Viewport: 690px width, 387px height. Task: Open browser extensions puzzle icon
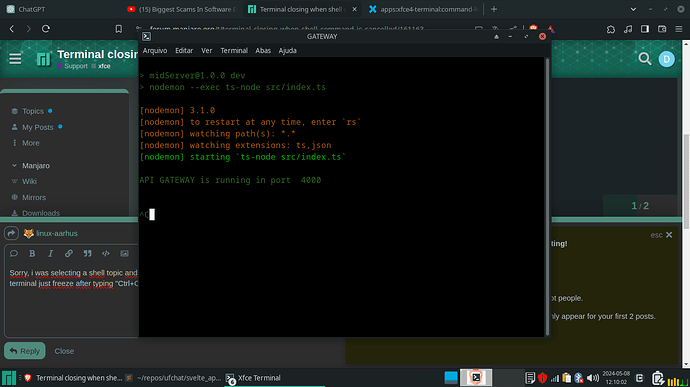click(611, 29)
